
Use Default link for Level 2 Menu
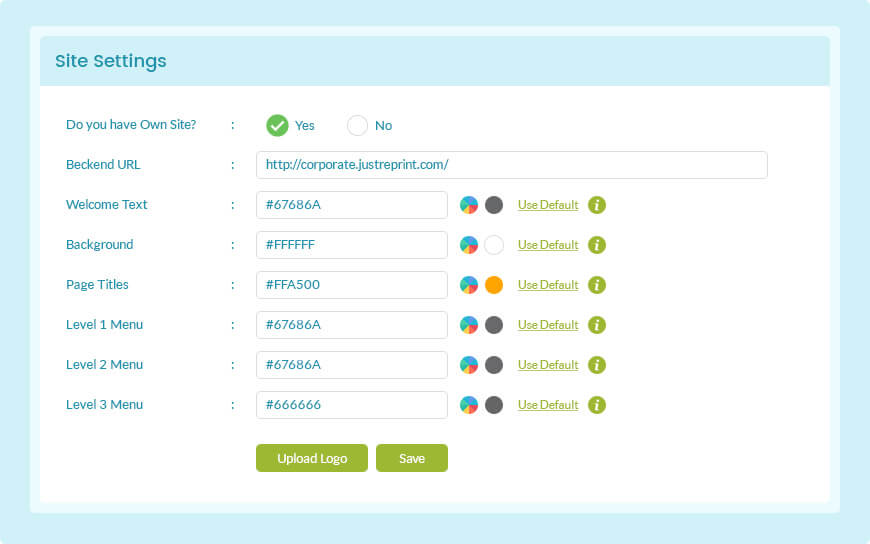coord(548,365)
